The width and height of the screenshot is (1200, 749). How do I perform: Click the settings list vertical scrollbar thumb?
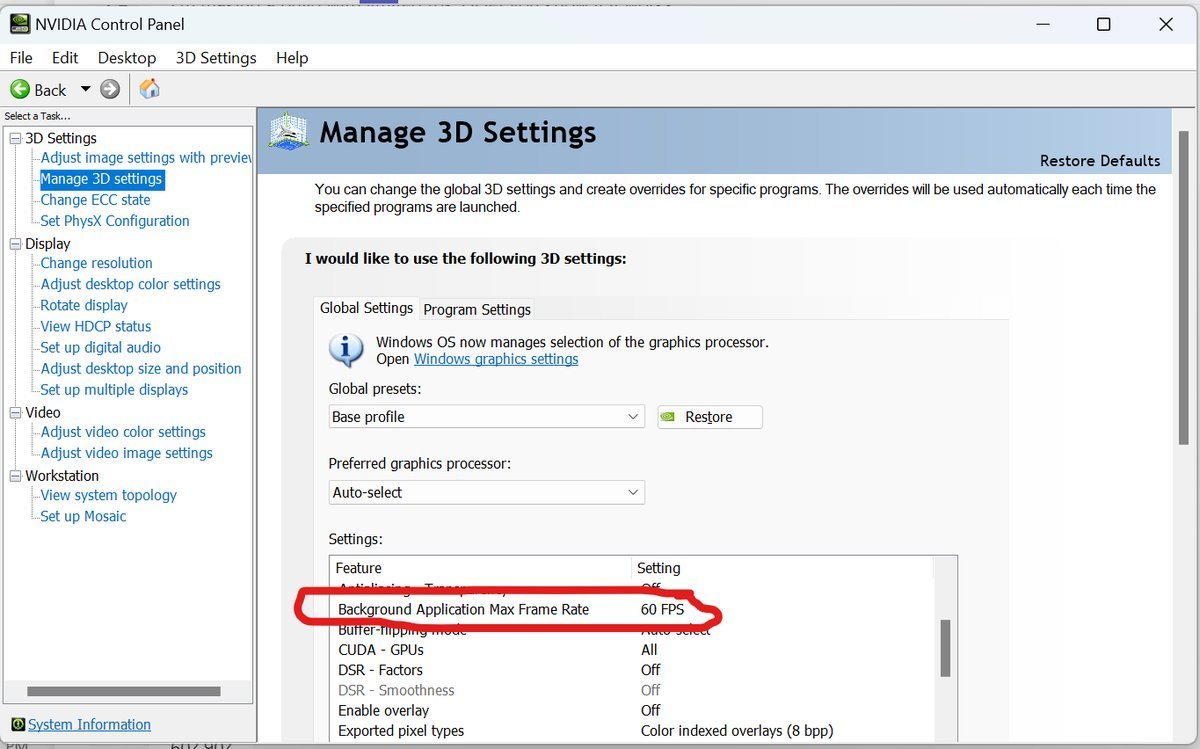pyautogui.click(x=945, y=649)
